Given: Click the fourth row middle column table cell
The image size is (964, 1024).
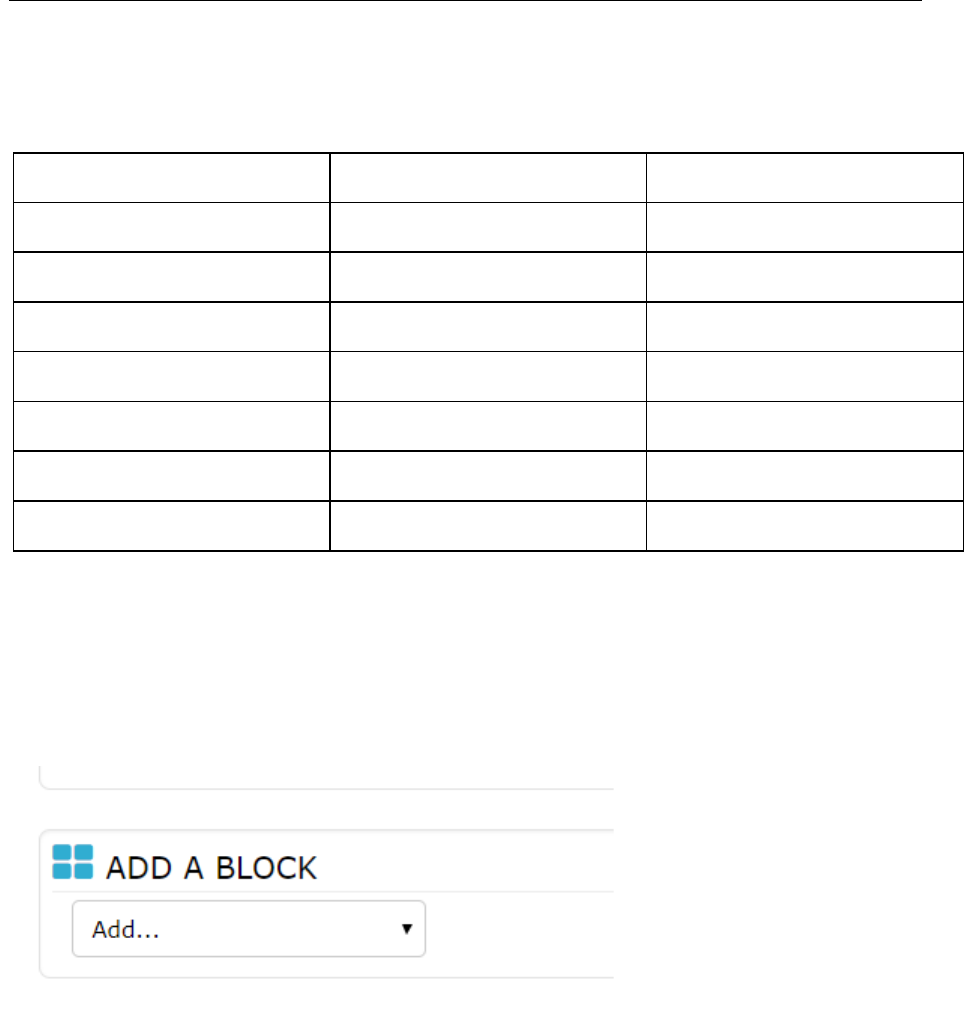Looking at the screenshot, I should click(x=488, y=326).
